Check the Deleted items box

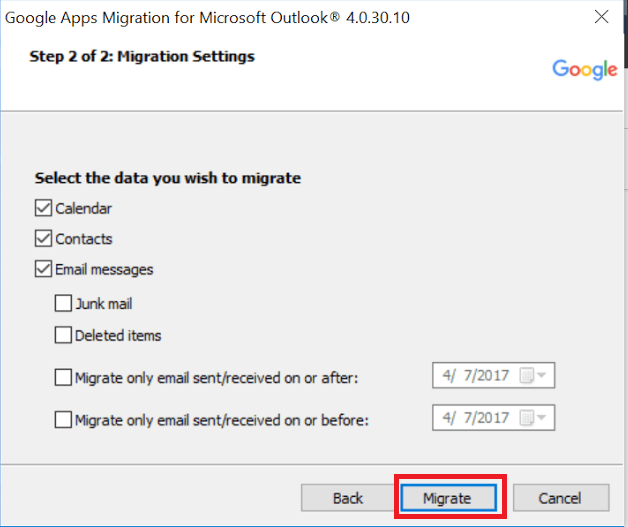63,335
